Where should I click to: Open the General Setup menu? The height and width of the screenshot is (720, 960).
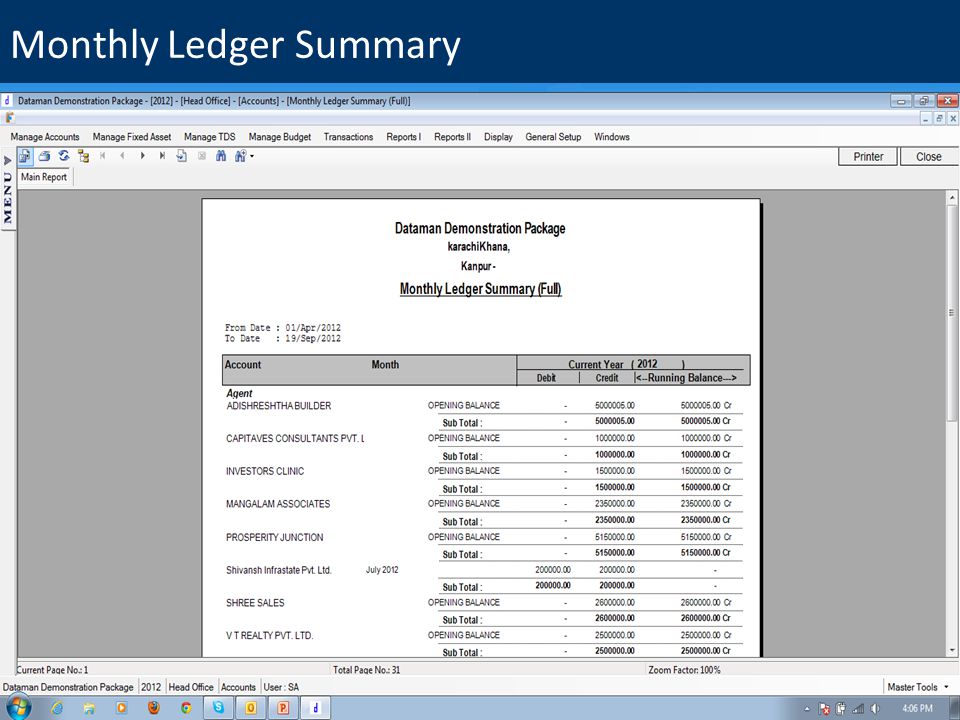tap(553, 137)
